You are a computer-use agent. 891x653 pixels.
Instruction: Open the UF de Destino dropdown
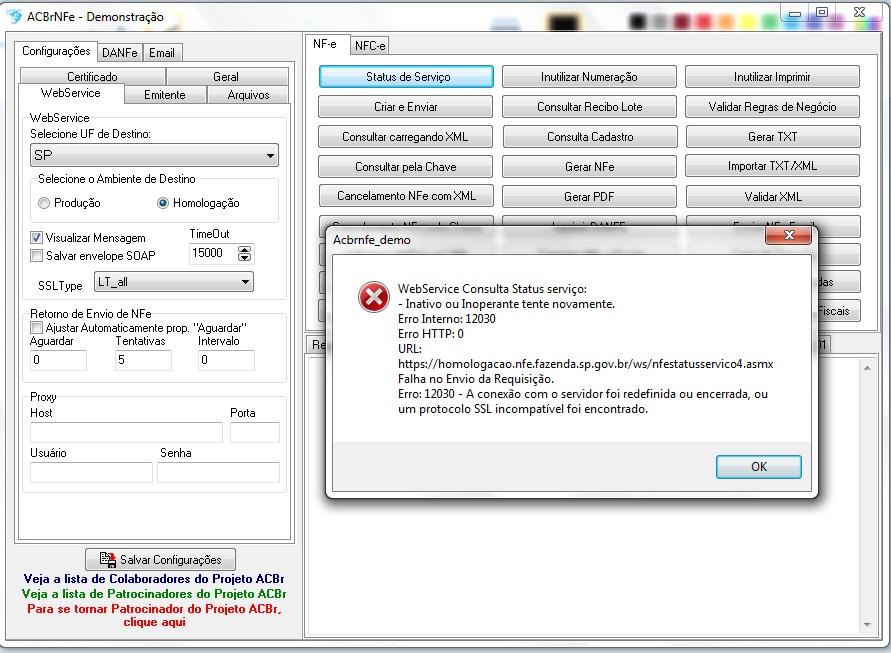coord(154,155)
